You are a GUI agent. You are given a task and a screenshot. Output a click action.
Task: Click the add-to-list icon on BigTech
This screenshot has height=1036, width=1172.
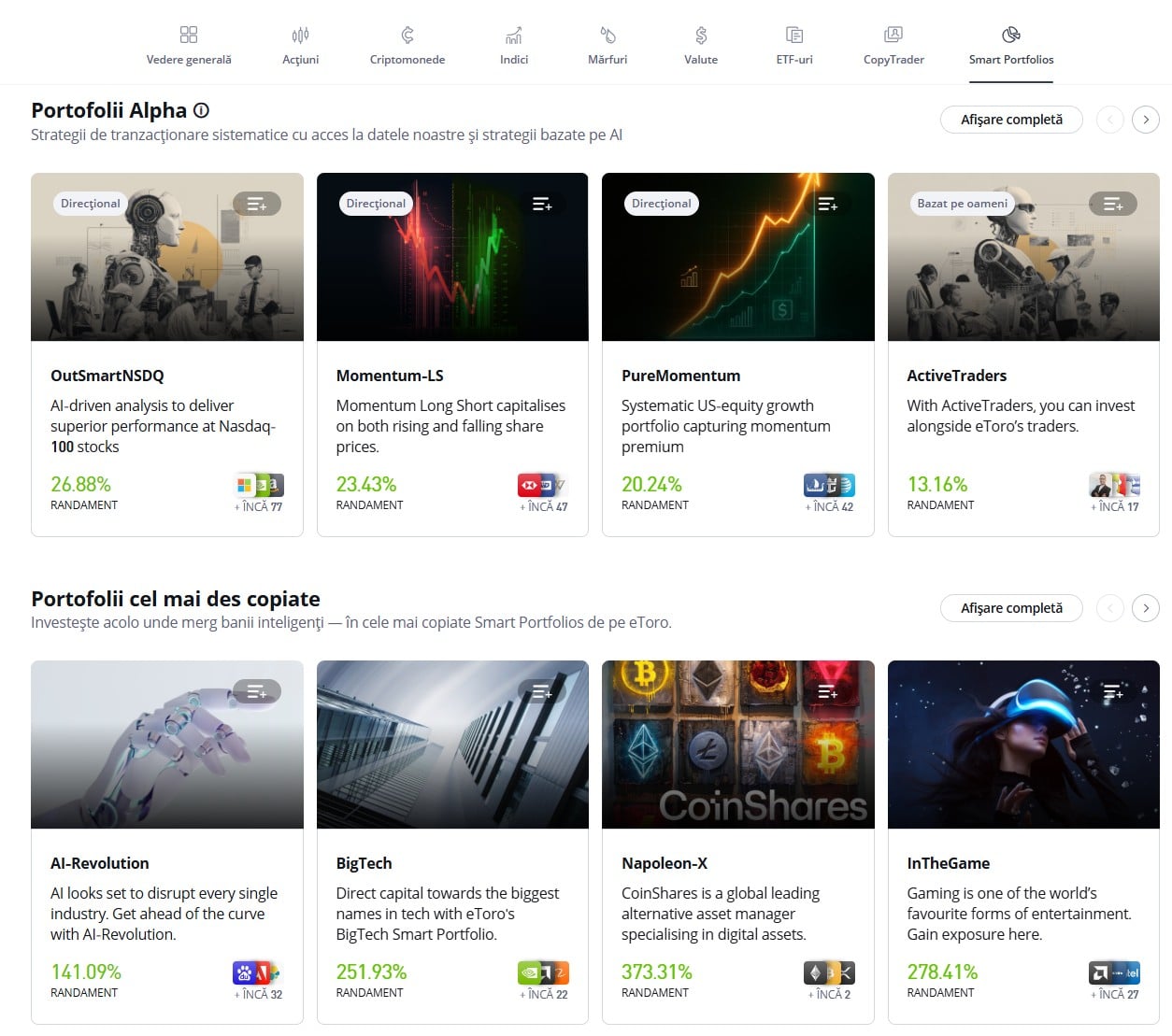click(542, 691)
